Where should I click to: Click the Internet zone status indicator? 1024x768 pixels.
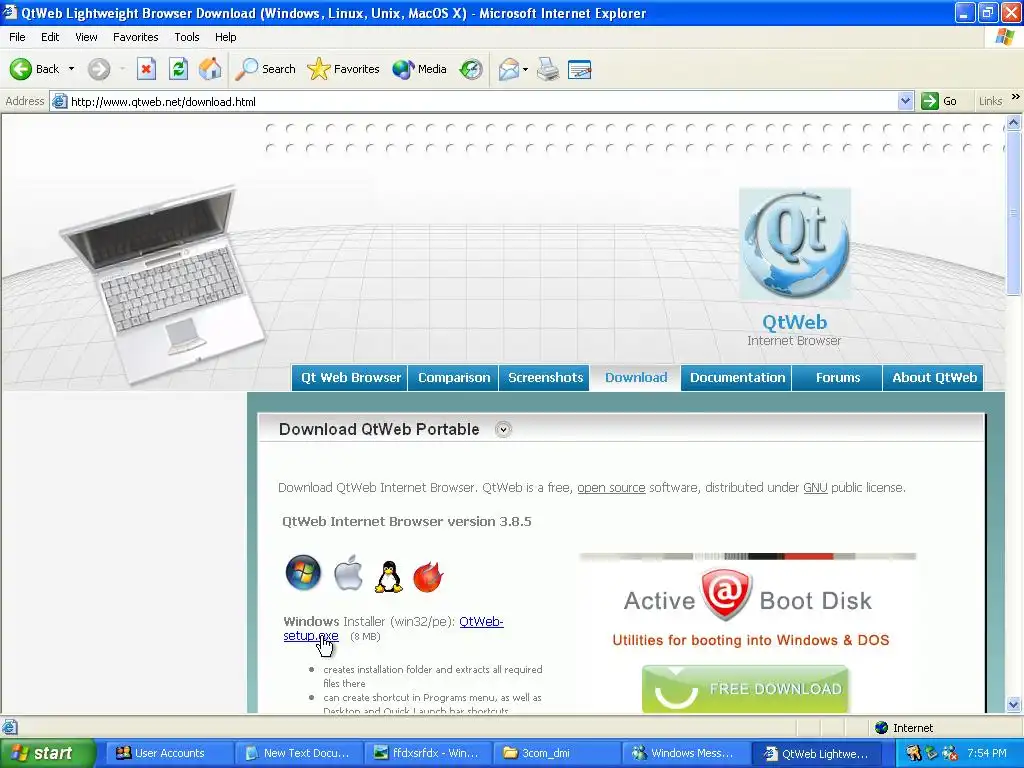904,728
